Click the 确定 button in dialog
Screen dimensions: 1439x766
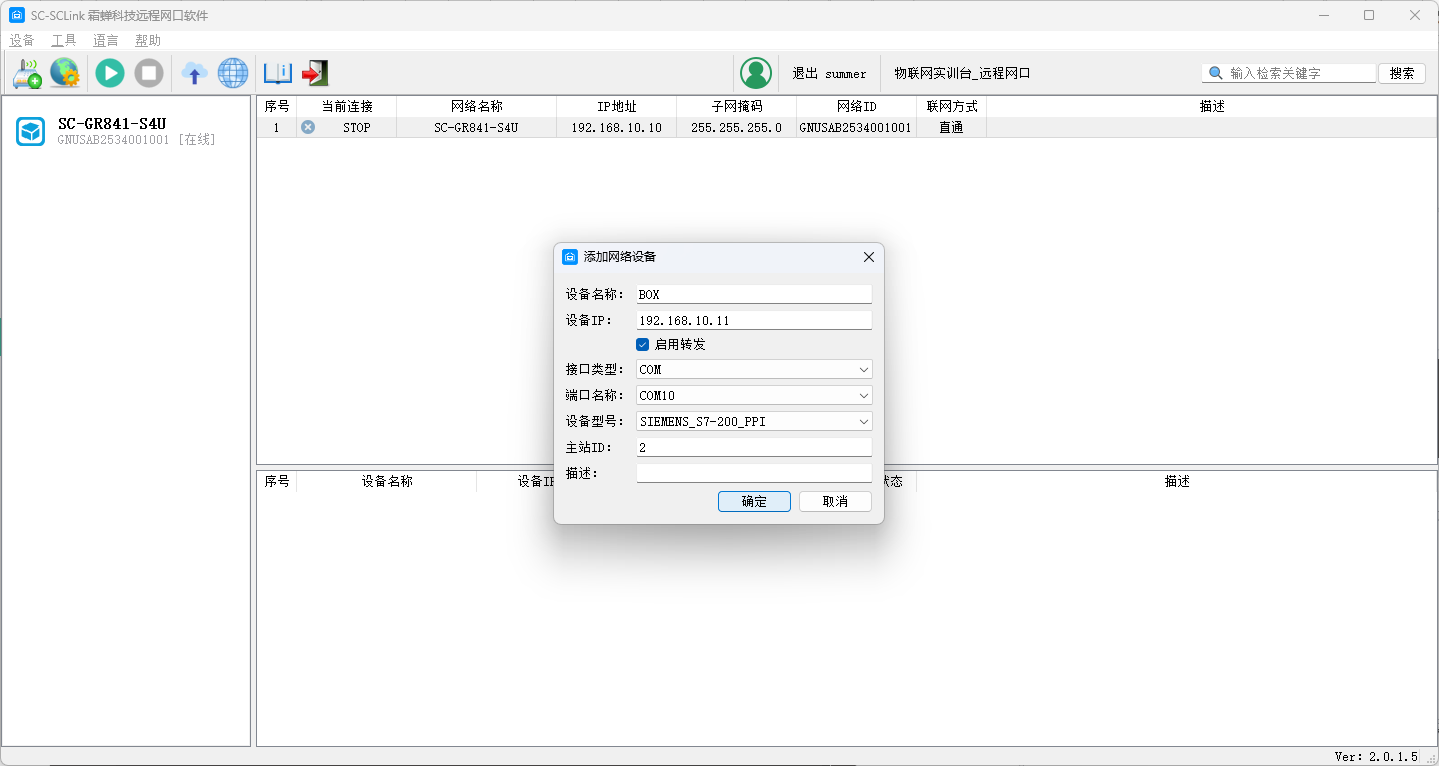coord(754,502)
